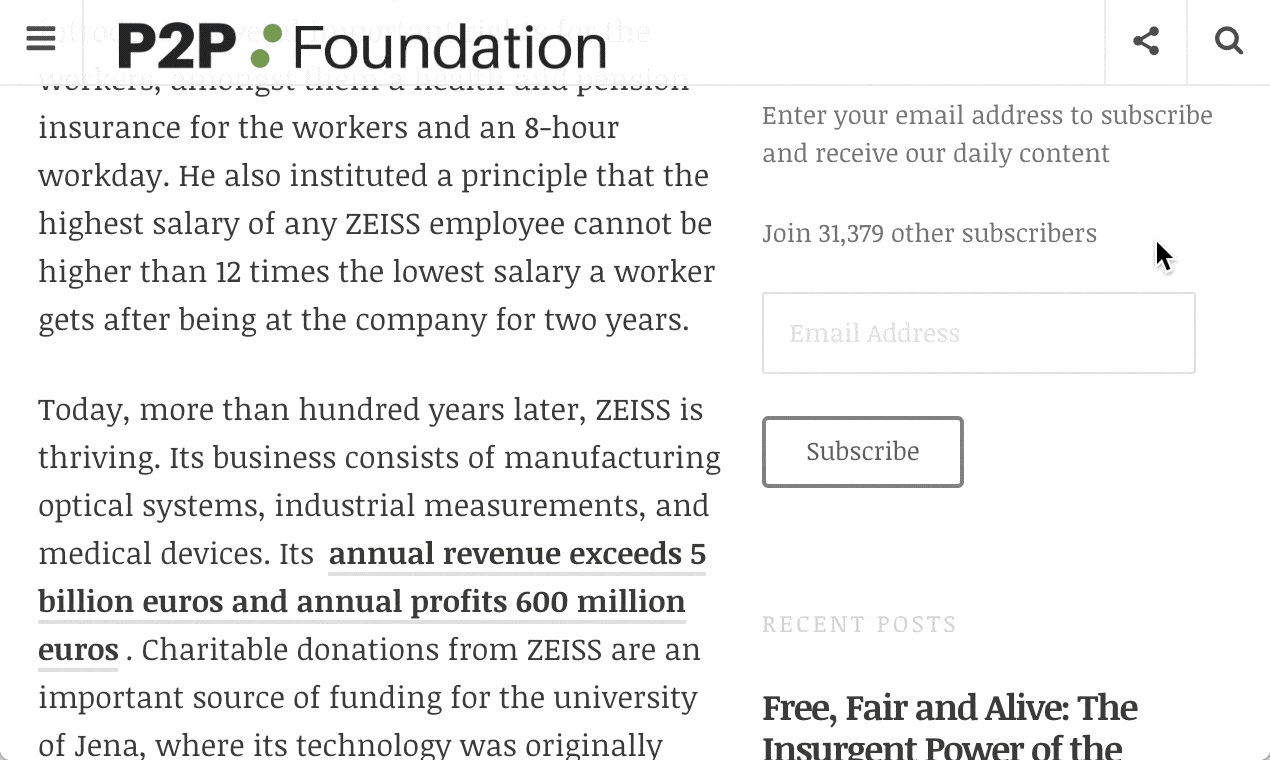Image resolution: width=1270 pixels, height=760 pixels.
Task: Open search with the magnifier icon
Action: [1228, 41]
